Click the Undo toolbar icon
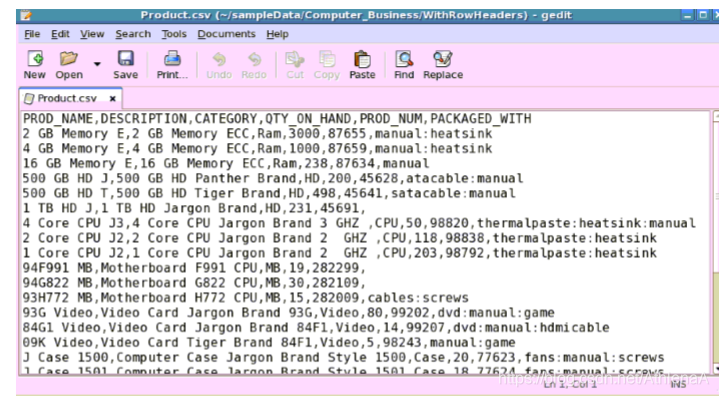Screen dimensions: 719x397 [219, 65]
